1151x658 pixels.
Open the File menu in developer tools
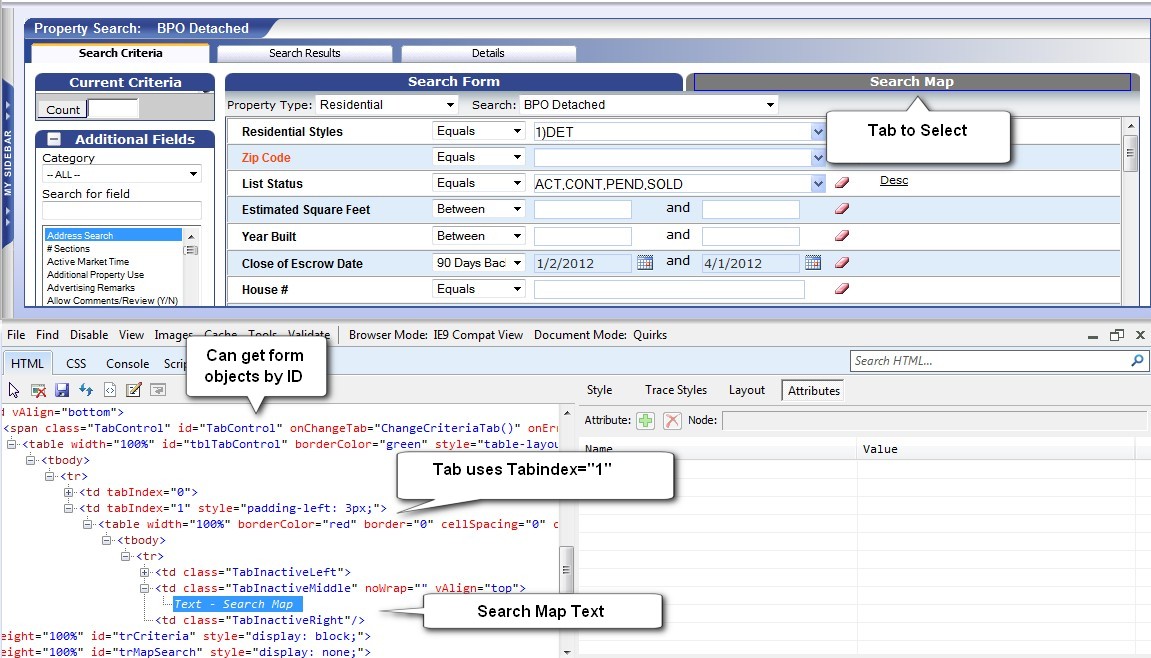[x=16, y=335]
